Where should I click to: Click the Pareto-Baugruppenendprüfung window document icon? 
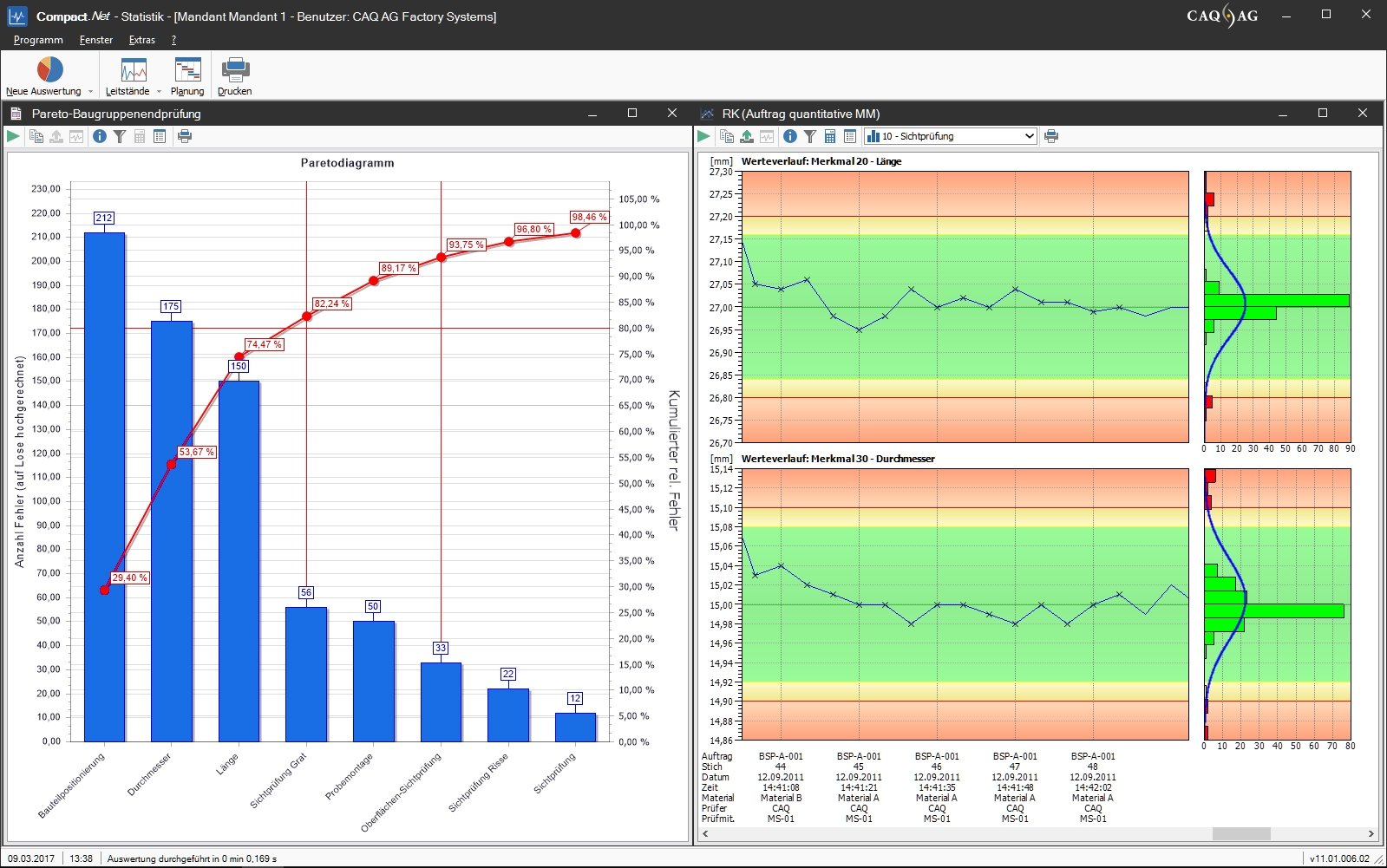point(16,114)
